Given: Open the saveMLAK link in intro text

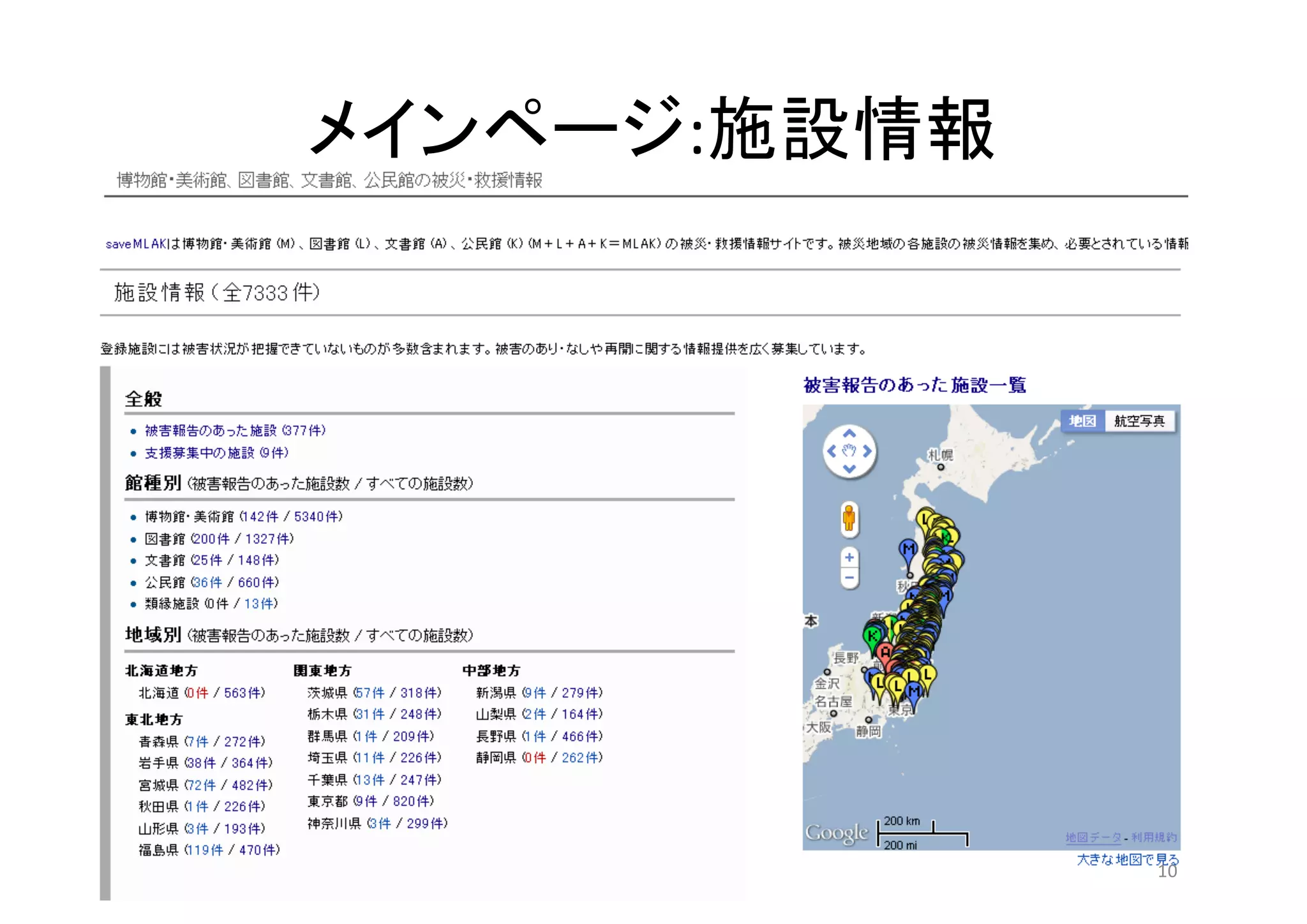Looking at the screenshot, I should click(136, 244).
